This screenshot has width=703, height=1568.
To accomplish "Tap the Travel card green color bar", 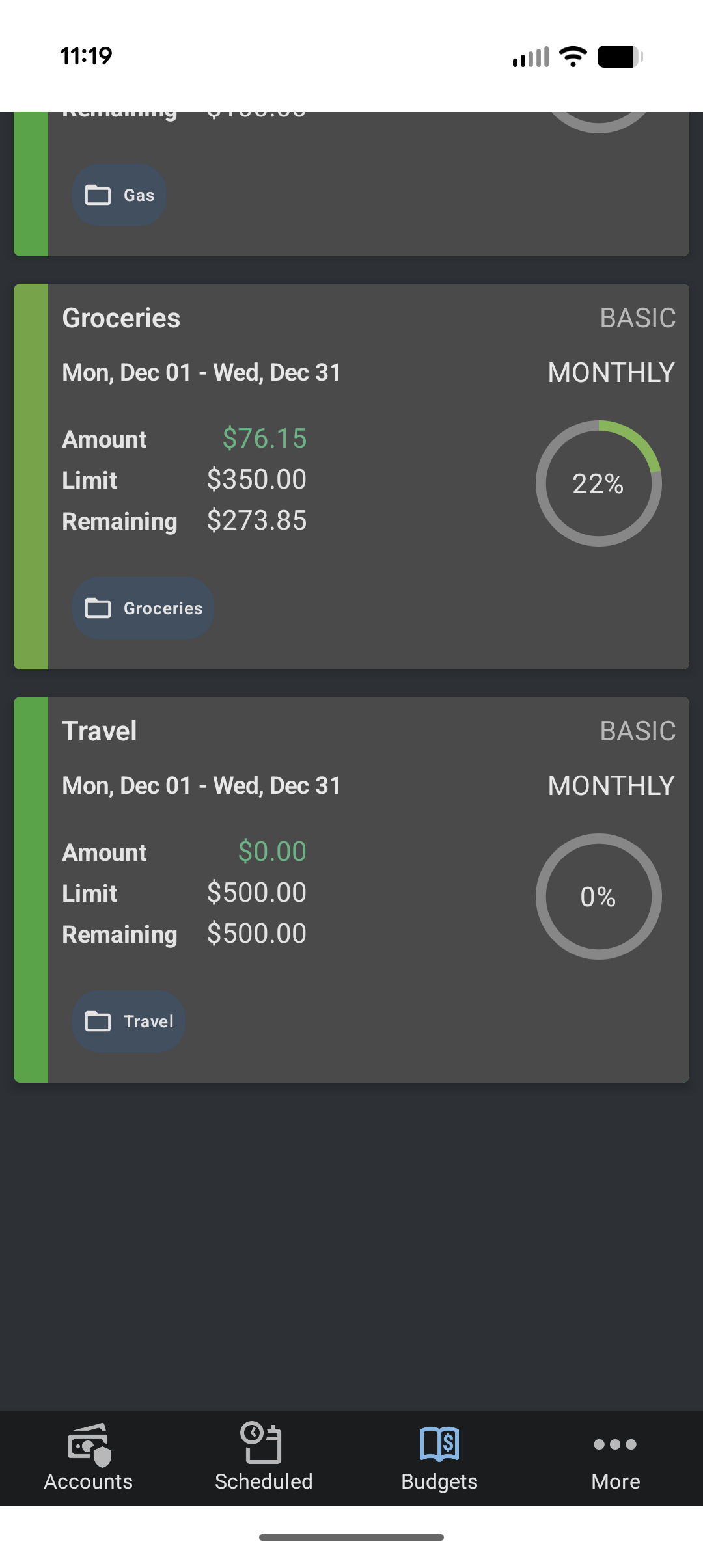I will 31,889.
